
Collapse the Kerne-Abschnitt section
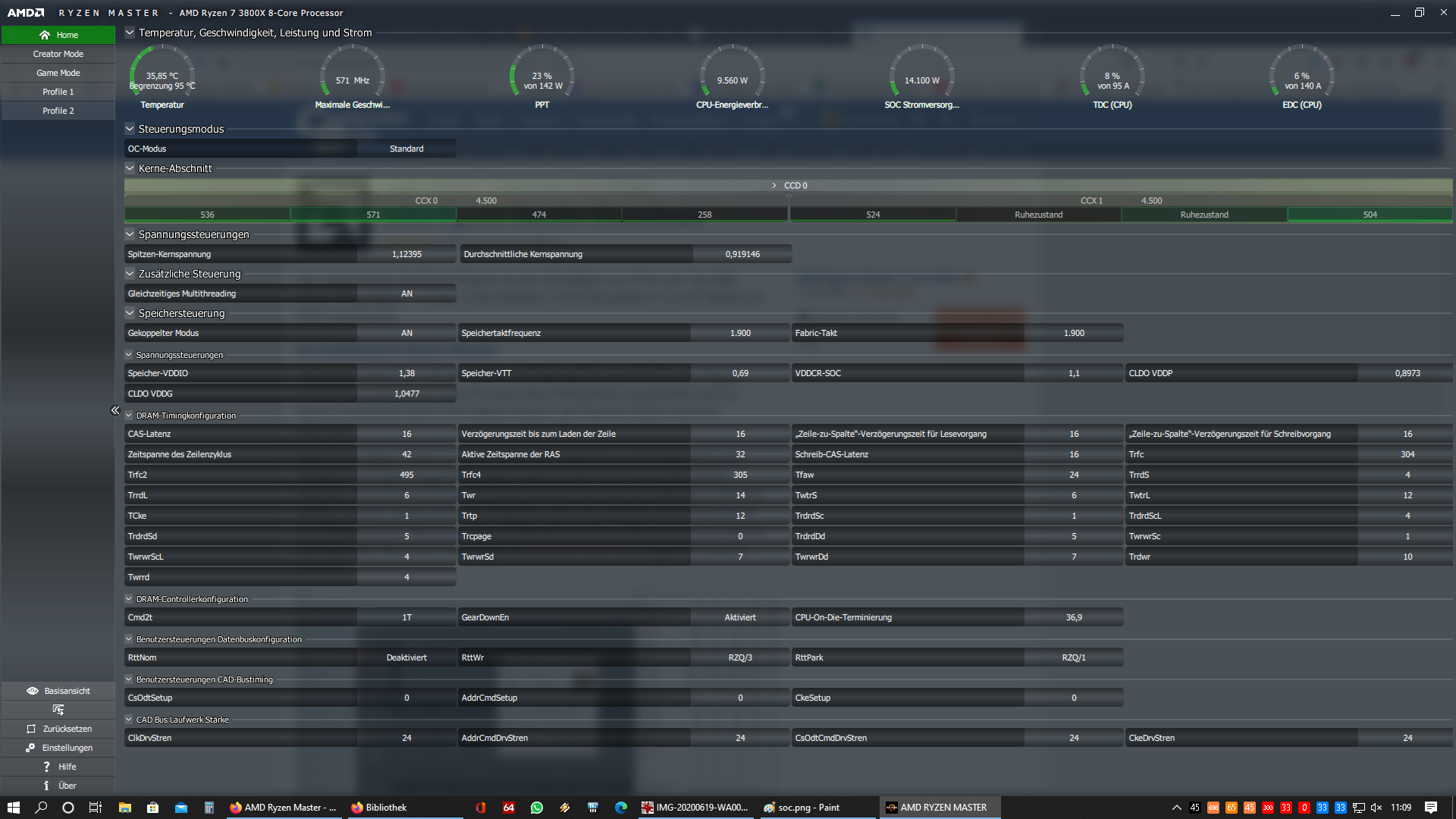click(130, 168)
